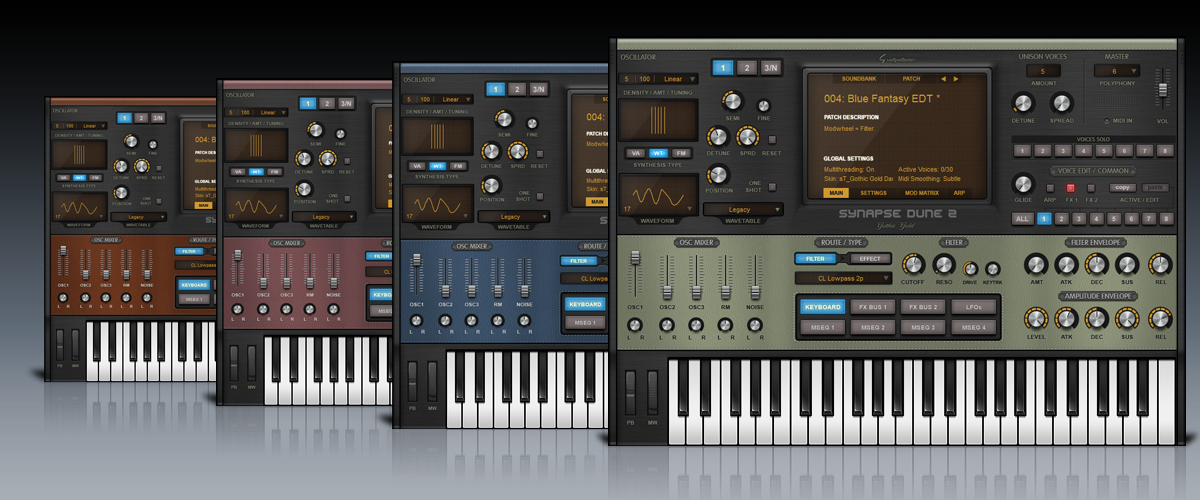Adjust the master VOL slider
The height and width of the screenshot is (500, 1200).
coord(1161,88)
